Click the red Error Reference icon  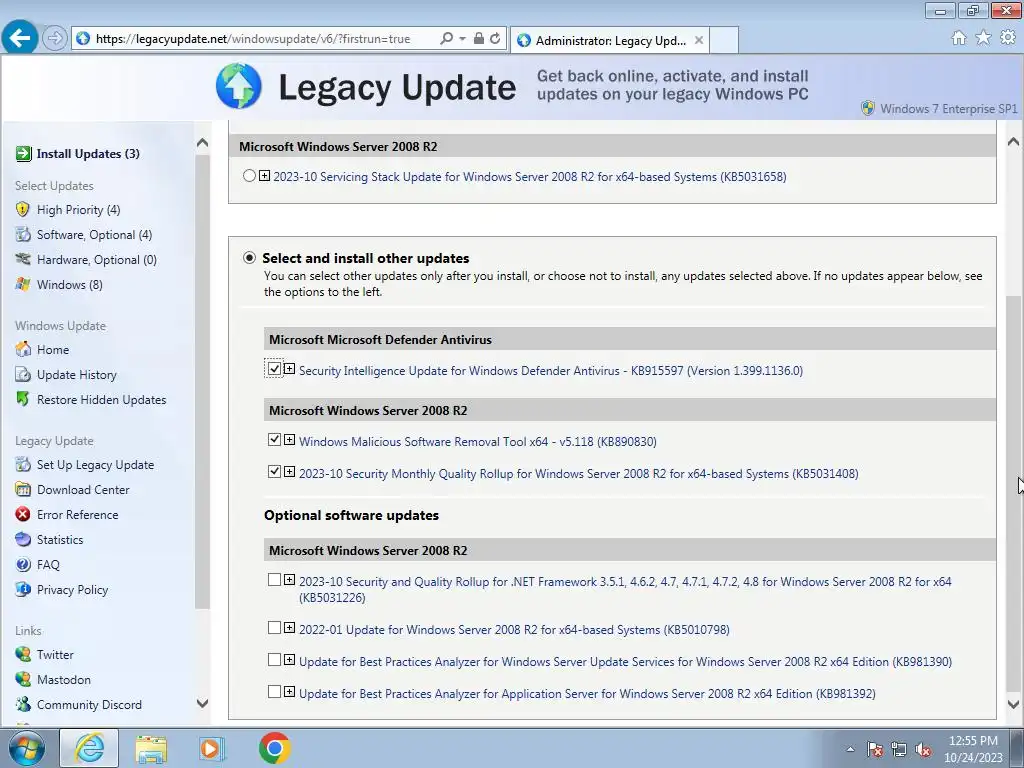tap(23, 514)
